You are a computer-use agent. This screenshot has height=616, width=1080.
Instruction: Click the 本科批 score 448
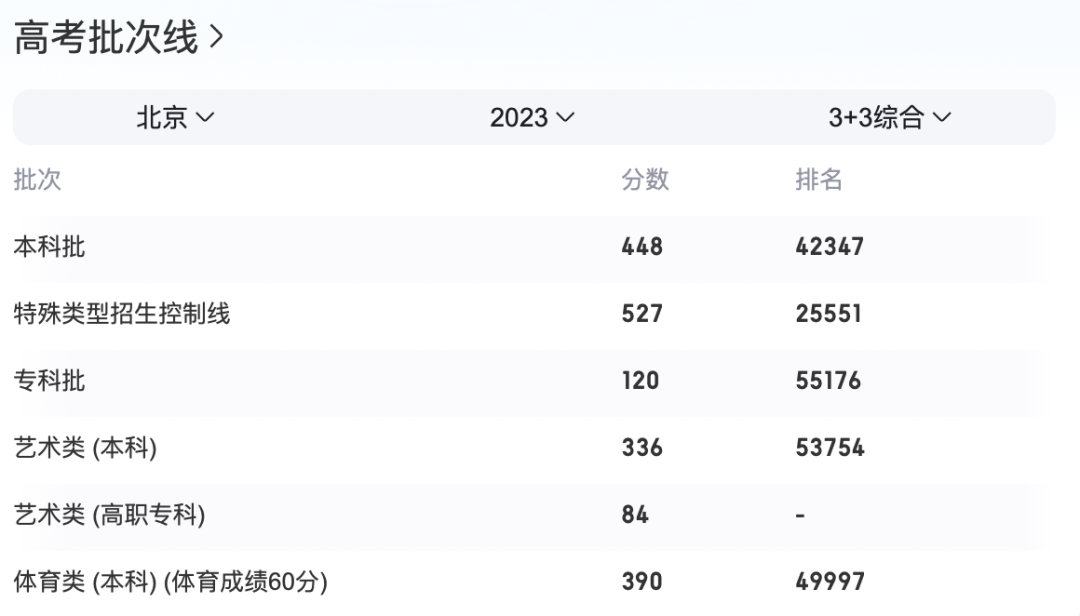point(642,247)
